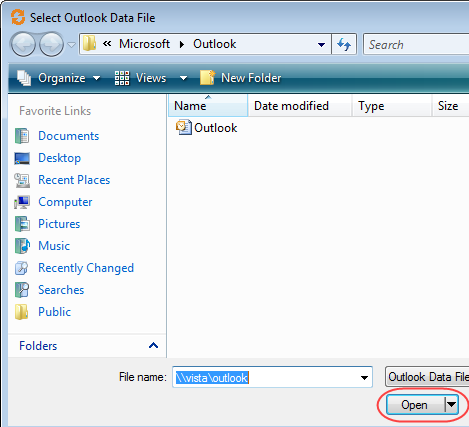Screen dimensions: 469x427
Task: Click the orange dialog title icon
Action: coord(18,17)
